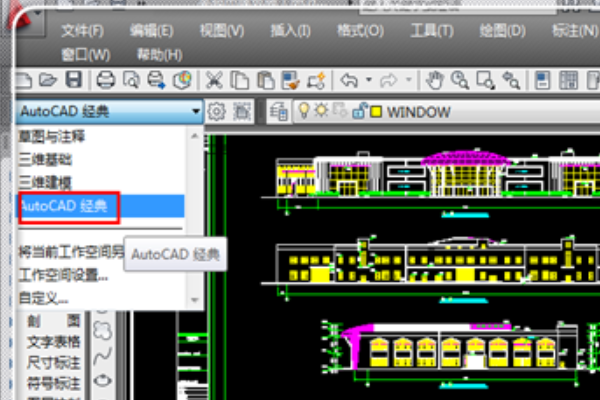Open Plot Preview from the toolbar
The image size is (600, 400).
[131, 80]
